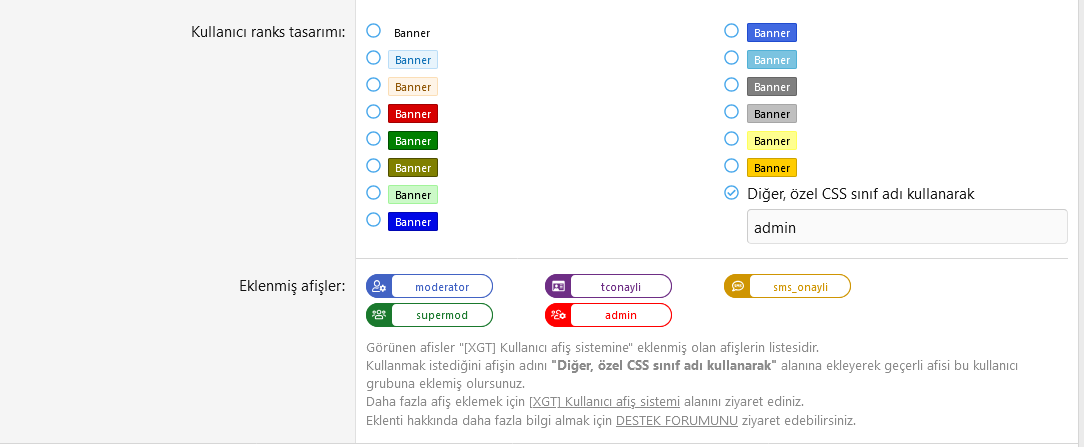Image resolution: width=1084 pixels, height=447 pixels.
Task: Select the plain text Banner radio option
Action: [373, 31]
